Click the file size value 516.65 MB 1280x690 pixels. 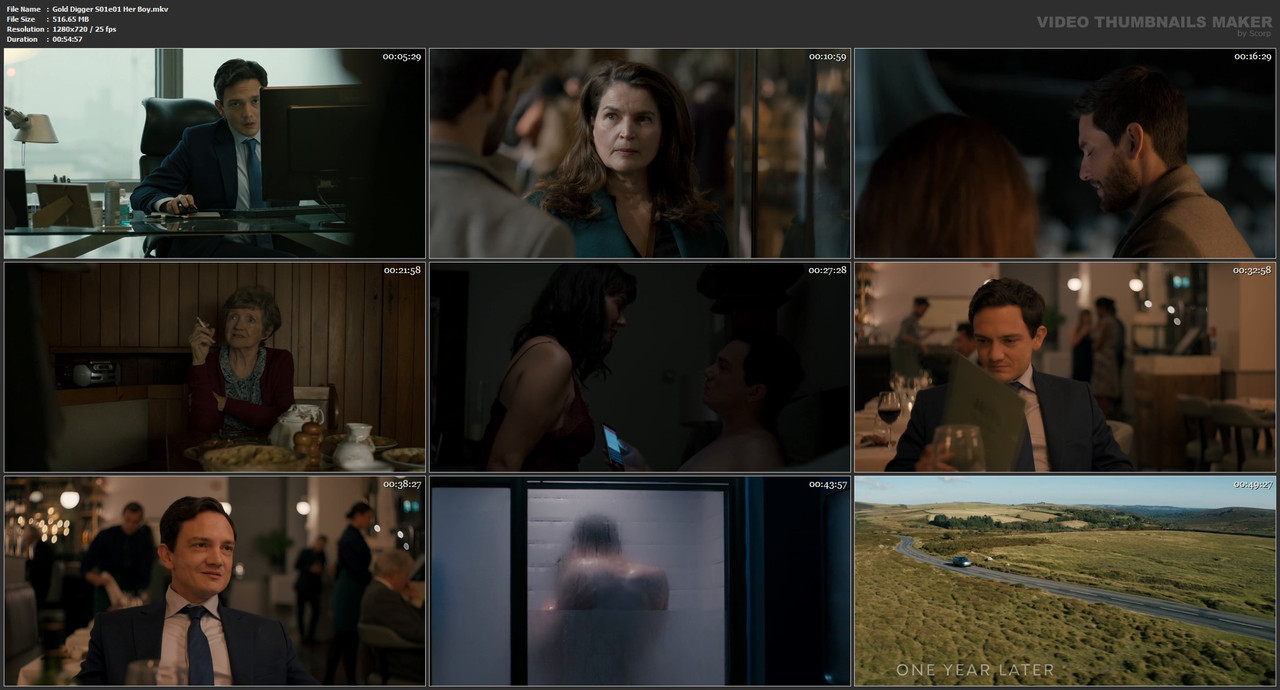(x=71, y=19)
